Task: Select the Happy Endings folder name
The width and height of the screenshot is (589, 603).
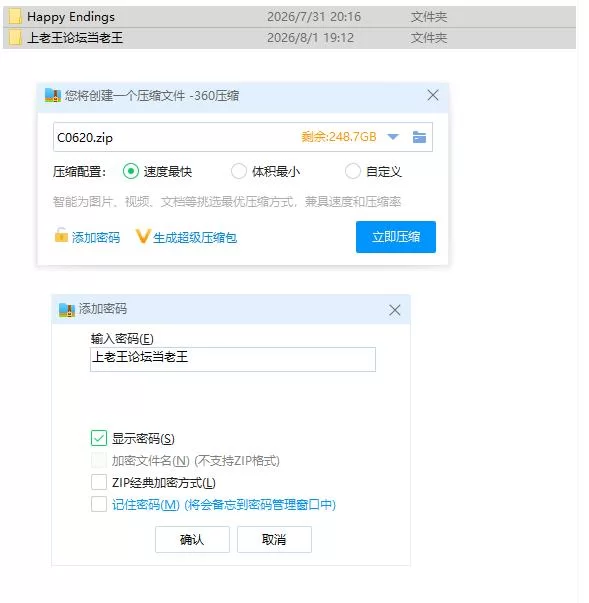Action: pos(71,17)
